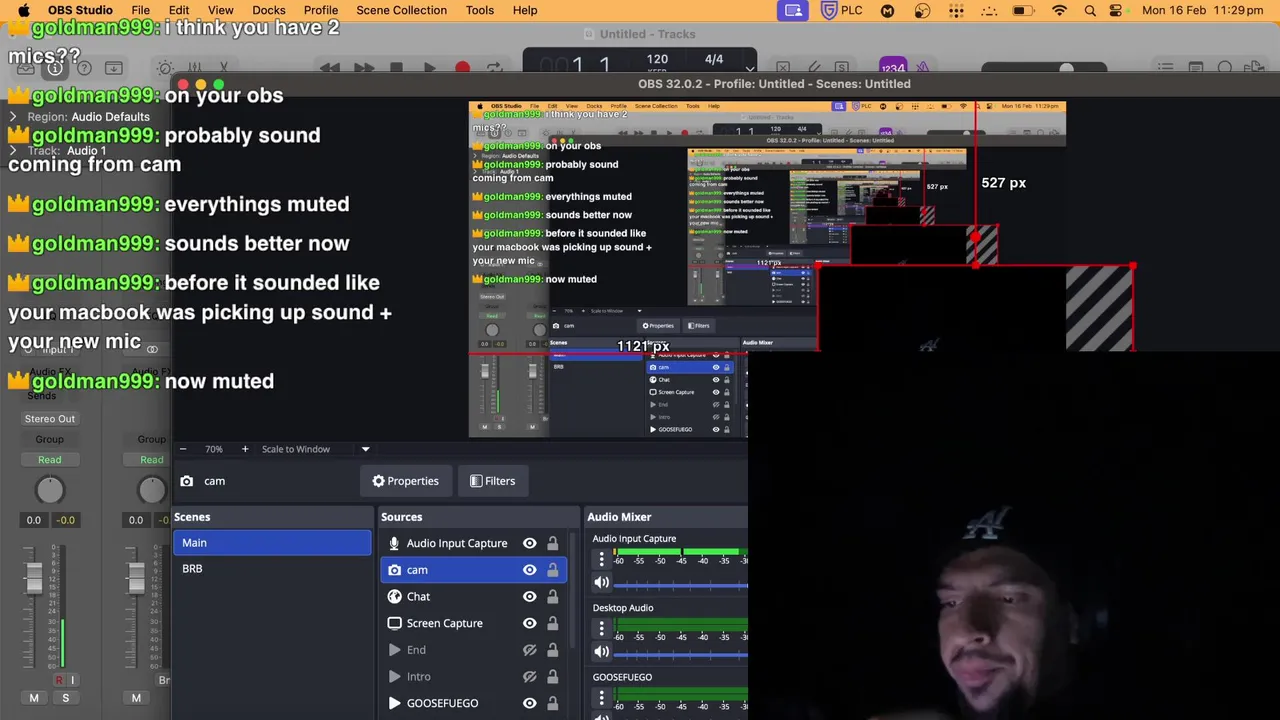Open cam source Properties
Viewport: 1280px width, 720px height.
(x=405, y=481)
